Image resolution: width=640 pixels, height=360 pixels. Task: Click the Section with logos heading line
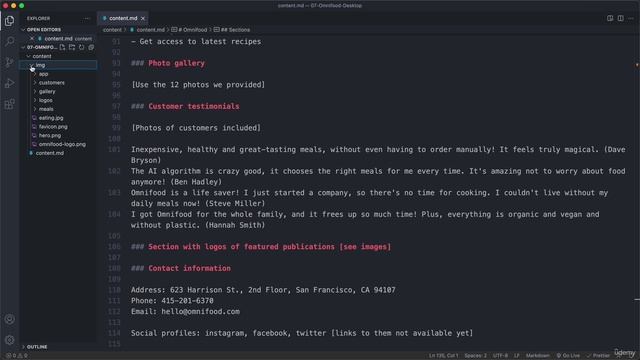(261, 247)
